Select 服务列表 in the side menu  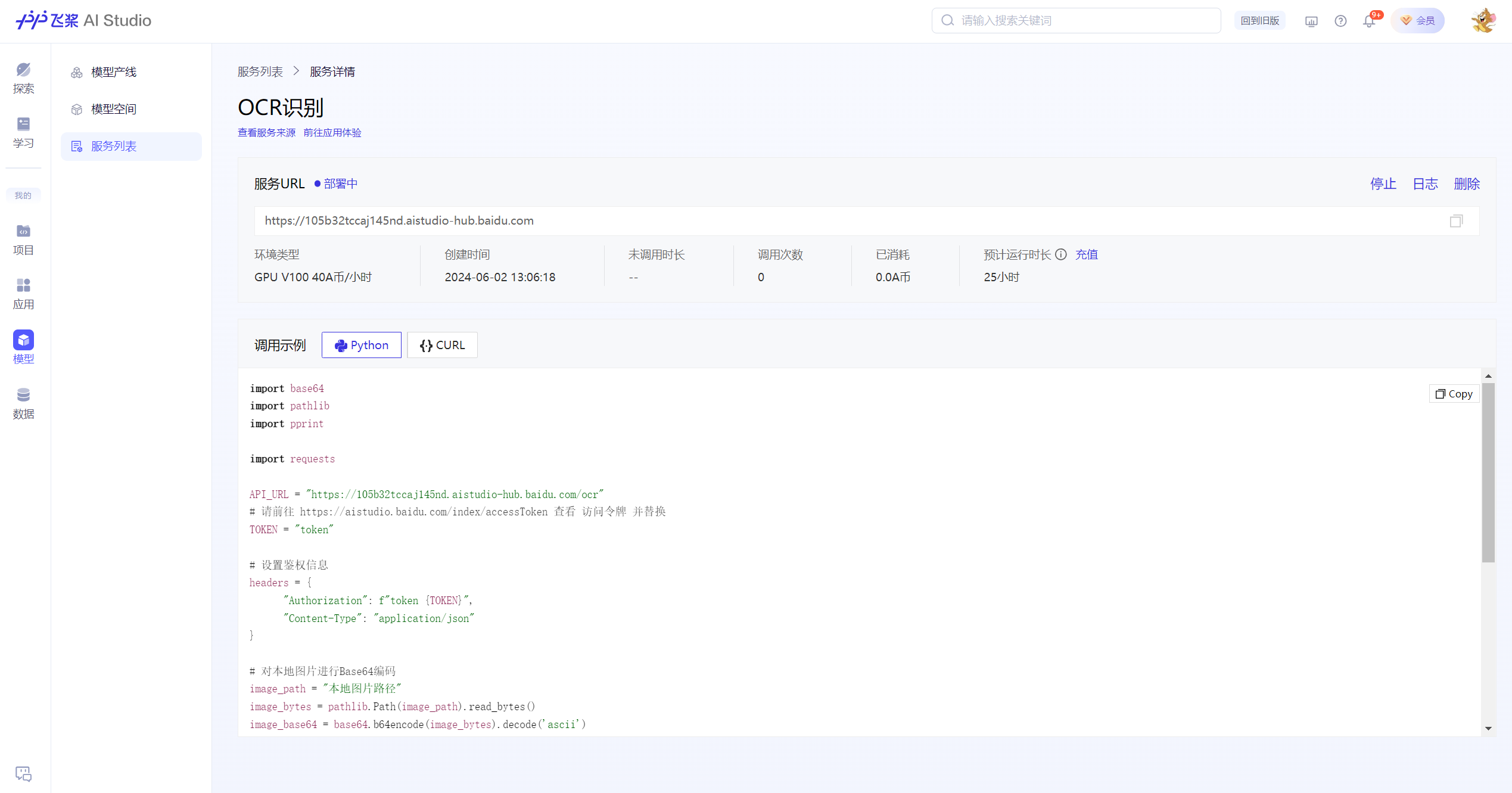[131, 146]
